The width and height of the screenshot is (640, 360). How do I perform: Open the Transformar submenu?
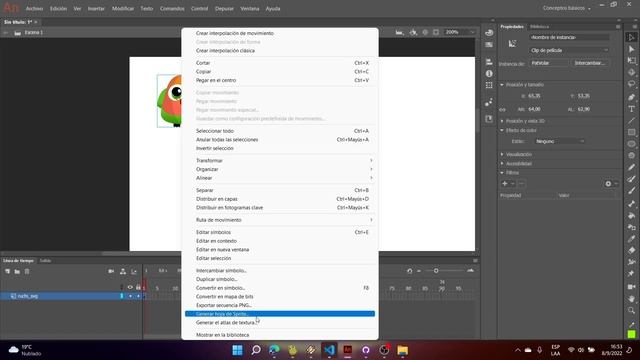click(280, 160)
